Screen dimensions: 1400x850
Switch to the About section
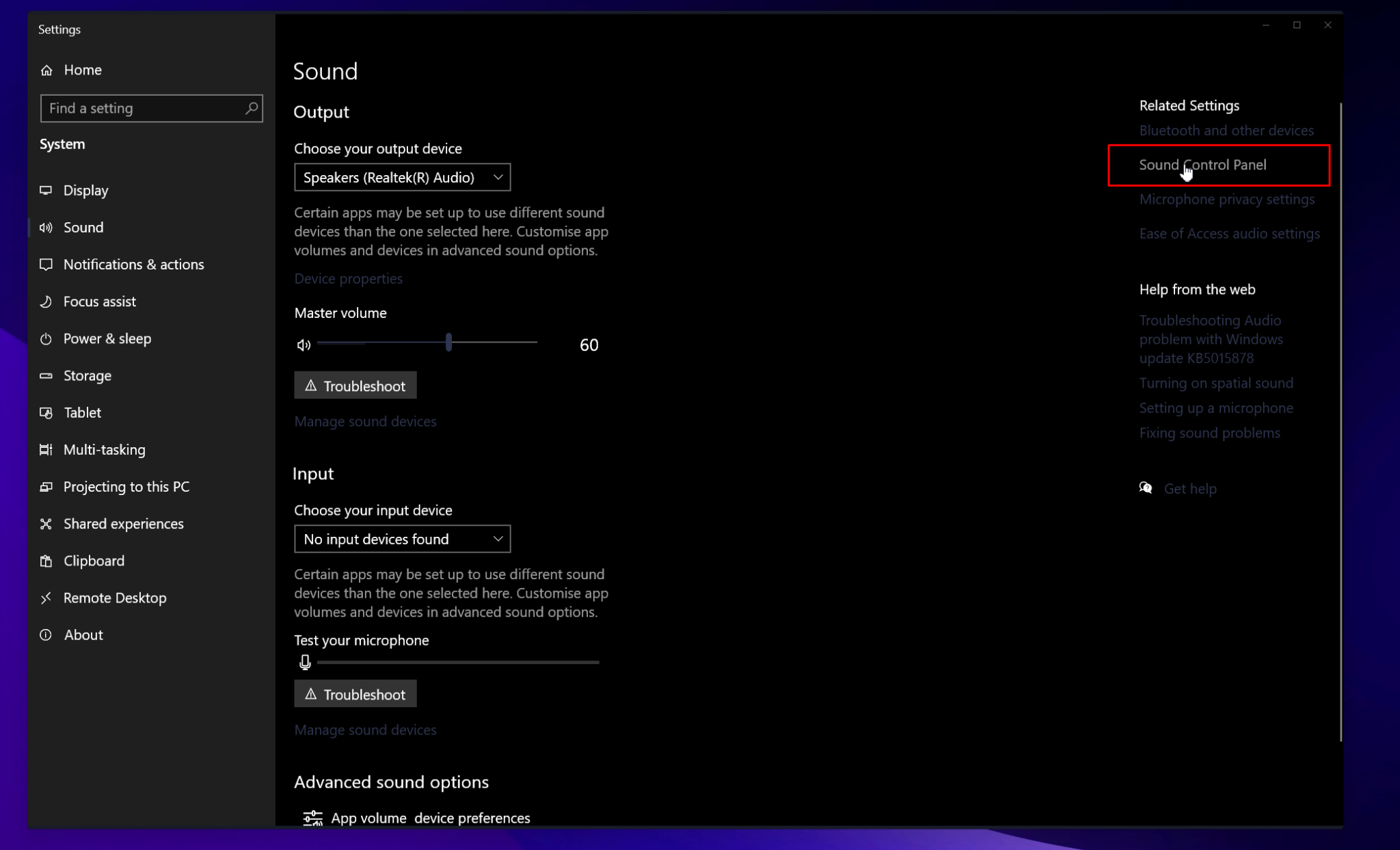pos(83,635)
